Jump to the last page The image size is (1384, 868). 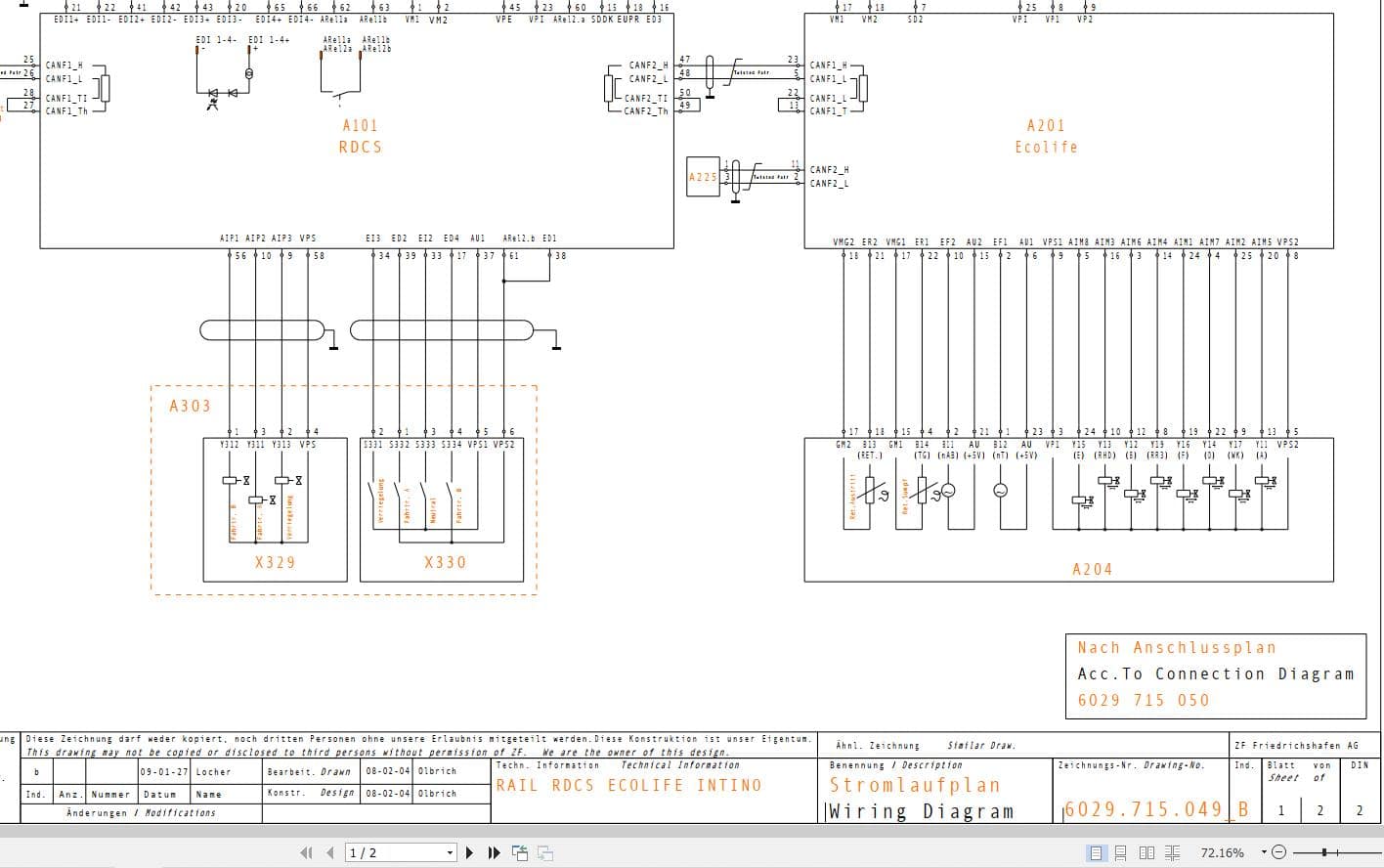click(494, 852)
